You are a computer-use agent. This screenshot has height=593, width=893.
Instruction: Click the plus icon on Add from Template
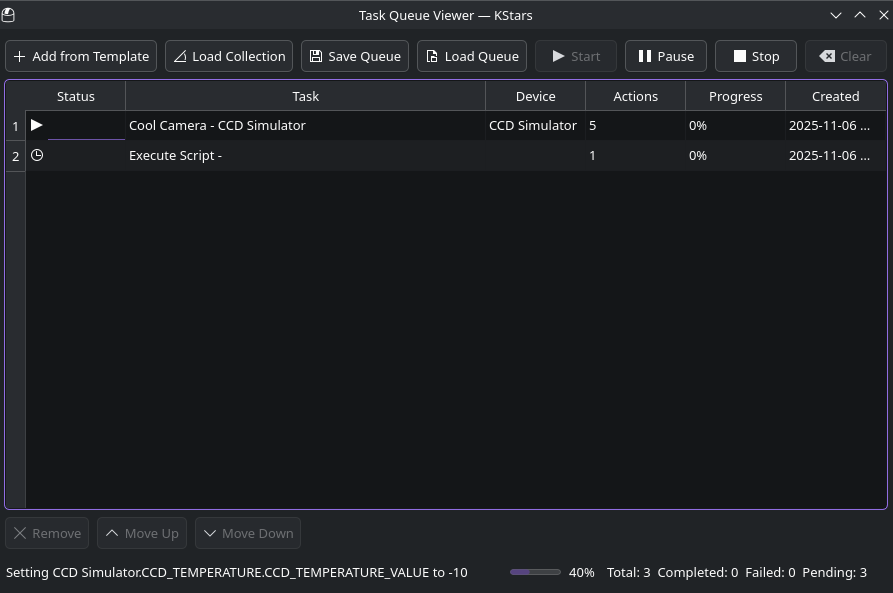18,56
